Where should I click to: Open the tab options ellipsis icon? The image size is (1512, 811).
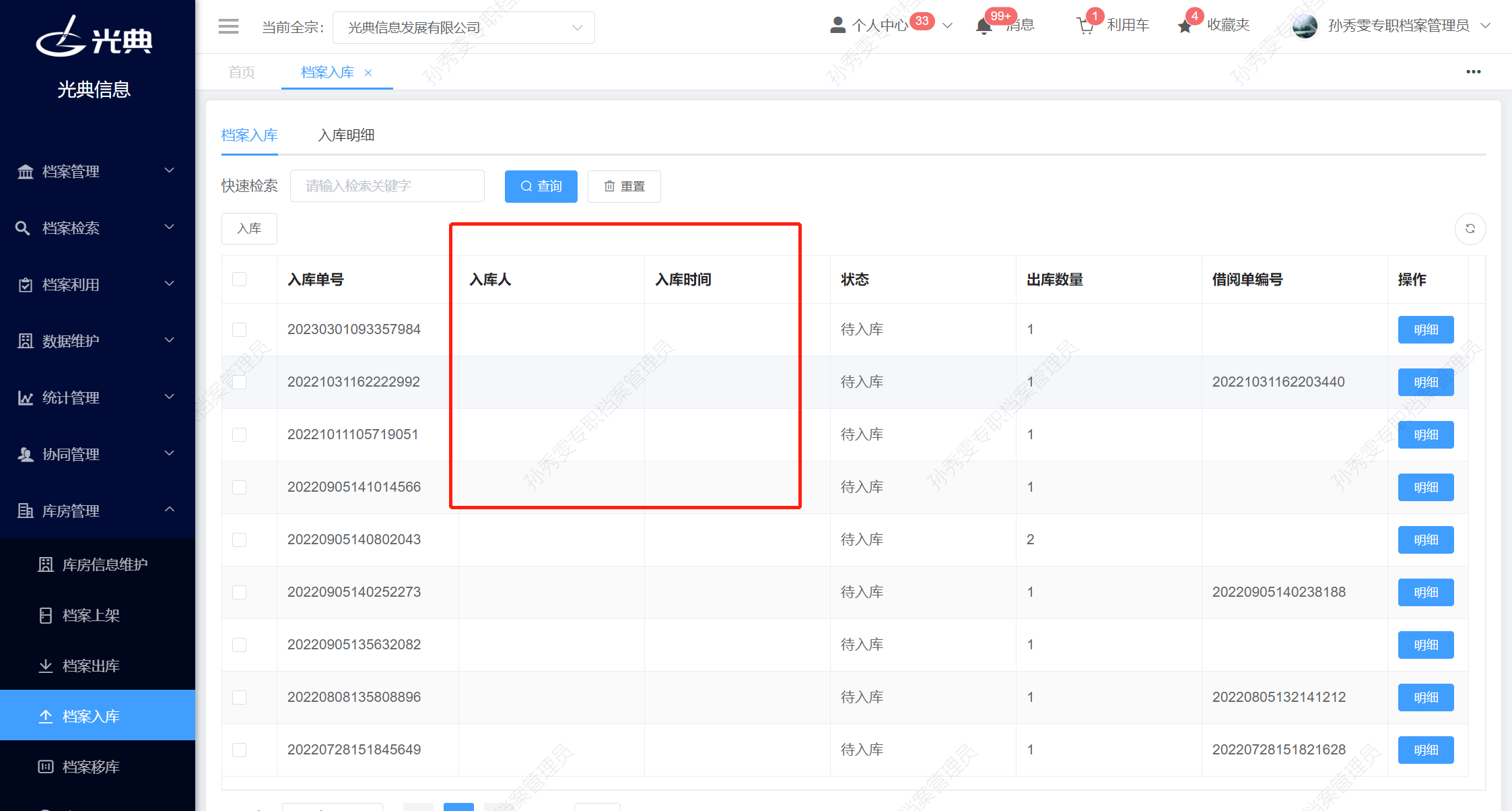1474,72
